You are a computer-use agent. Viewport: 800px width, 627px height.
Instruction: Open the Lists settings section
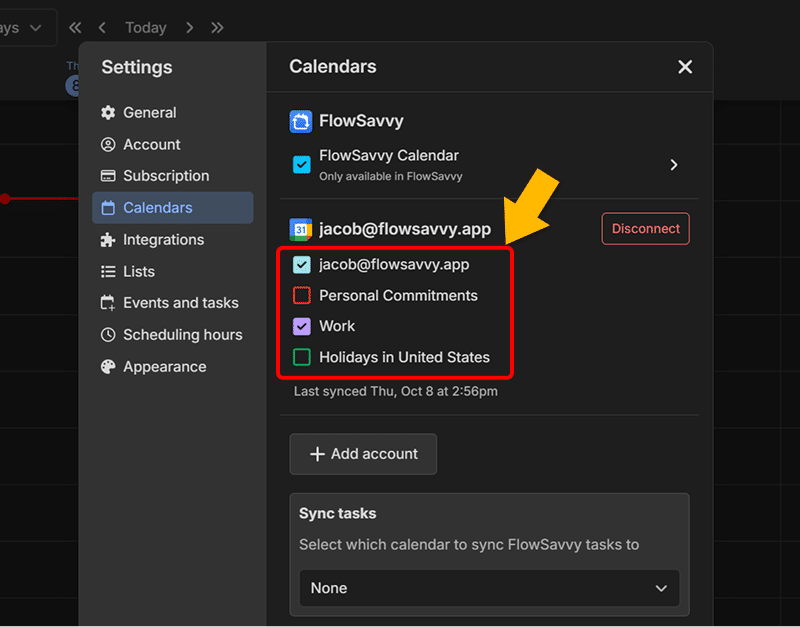tap(172, 271)
